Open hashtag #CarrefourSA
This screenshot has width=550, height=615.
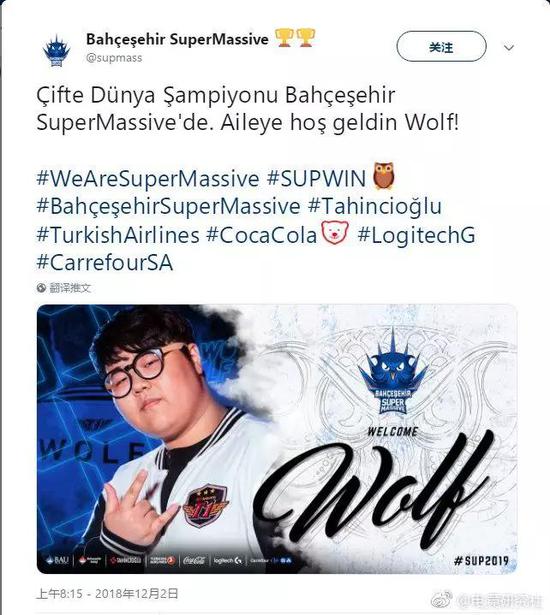tap(105, 262)
